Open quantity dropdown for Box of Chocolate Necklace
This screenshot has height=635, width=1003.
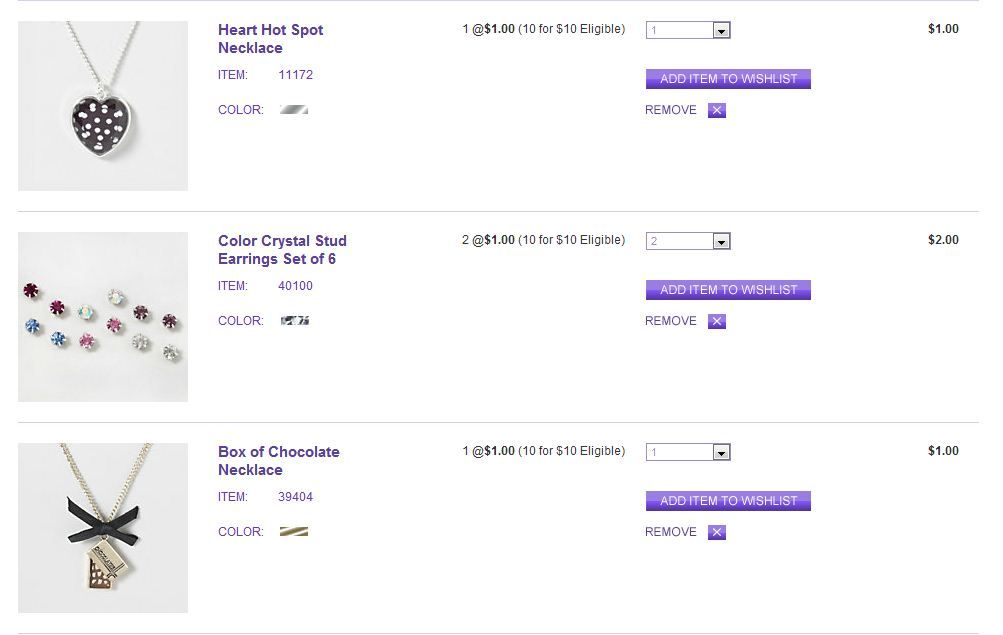tap(721, 453)
